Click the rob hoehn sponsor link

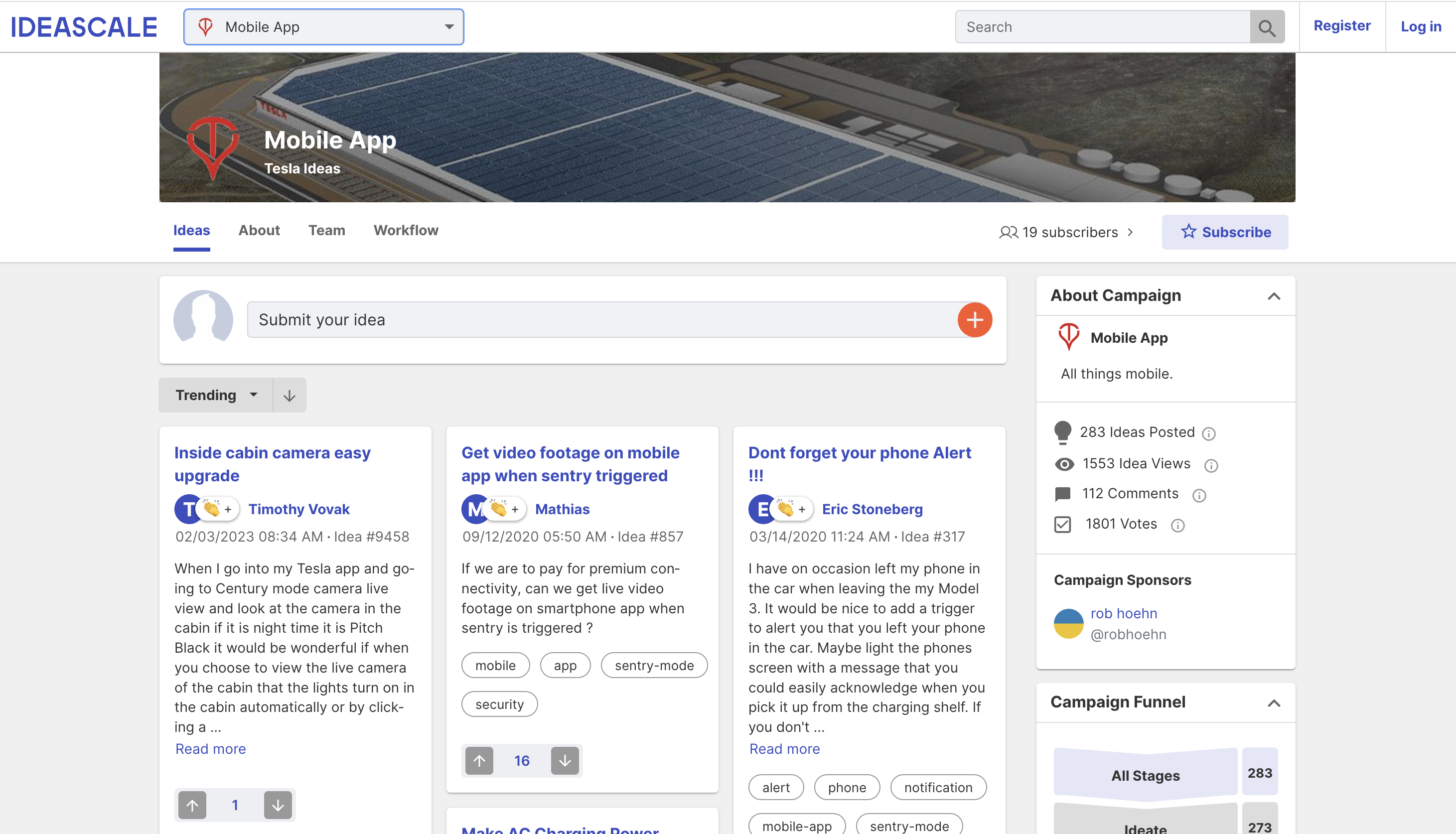[x=1123, y=613]
